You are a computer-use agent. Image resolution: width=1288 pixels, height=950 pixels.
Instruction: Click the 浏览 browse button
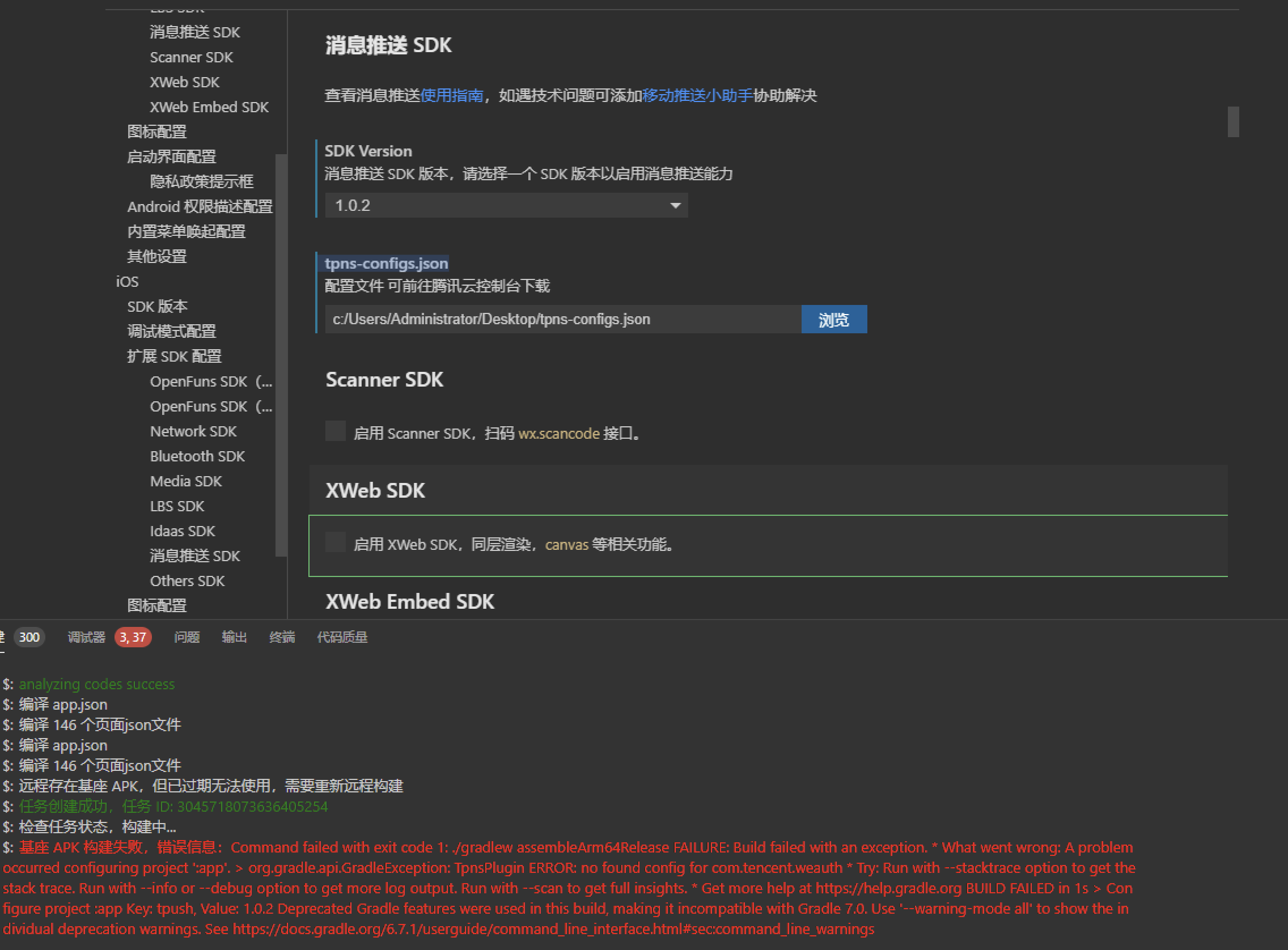point(834,319)
